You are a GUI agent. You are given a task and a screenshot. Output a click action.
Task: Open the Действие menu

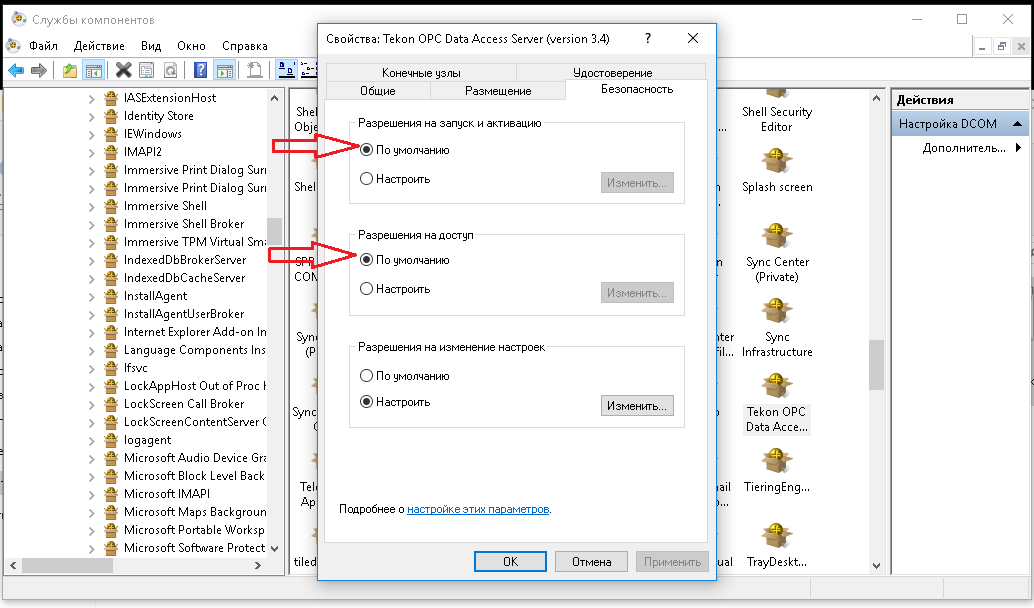coord(99,46)
